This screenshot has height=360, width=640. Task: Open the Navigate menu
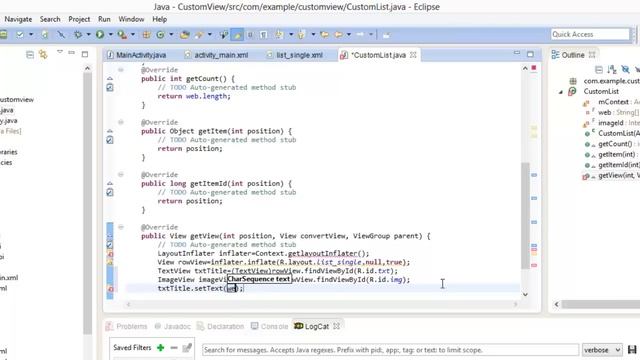[18, 19]
